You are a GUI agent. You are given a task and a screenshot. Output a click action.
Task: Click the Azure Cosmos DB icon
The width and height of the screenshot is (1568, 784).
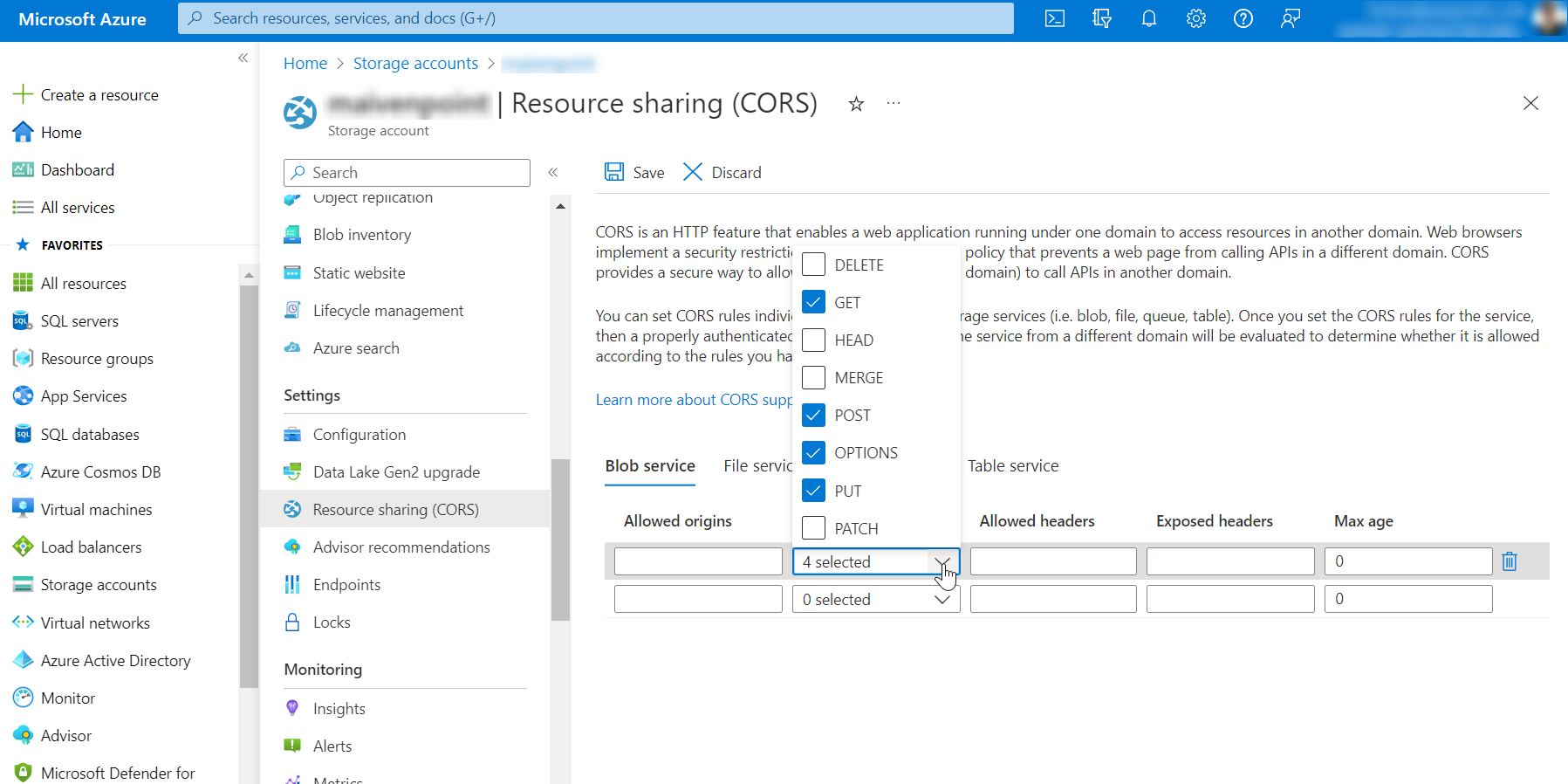(x=23, y=471)
